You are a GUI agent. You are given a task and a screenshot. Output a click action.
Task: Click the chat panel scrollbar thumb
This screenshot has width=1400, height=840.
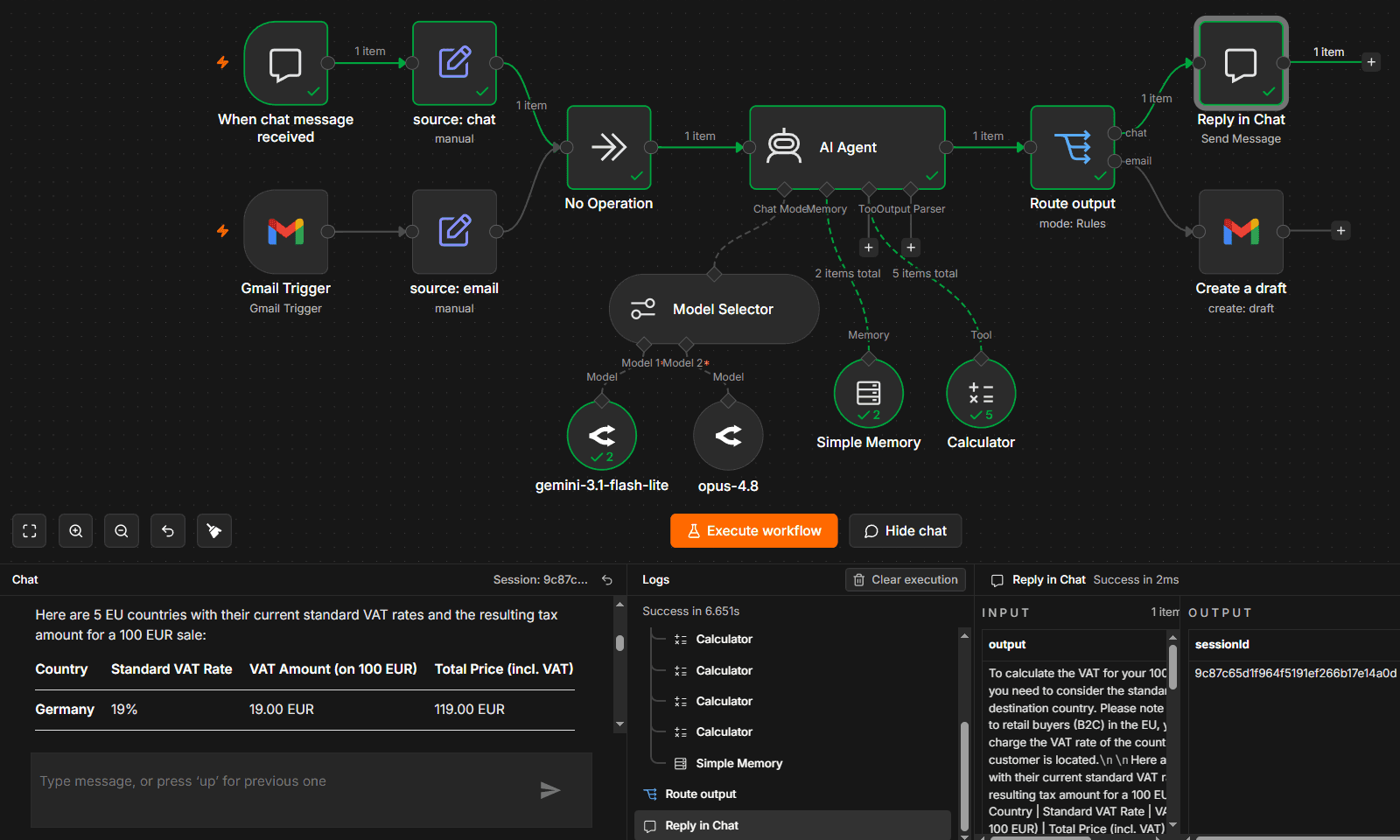619,643
